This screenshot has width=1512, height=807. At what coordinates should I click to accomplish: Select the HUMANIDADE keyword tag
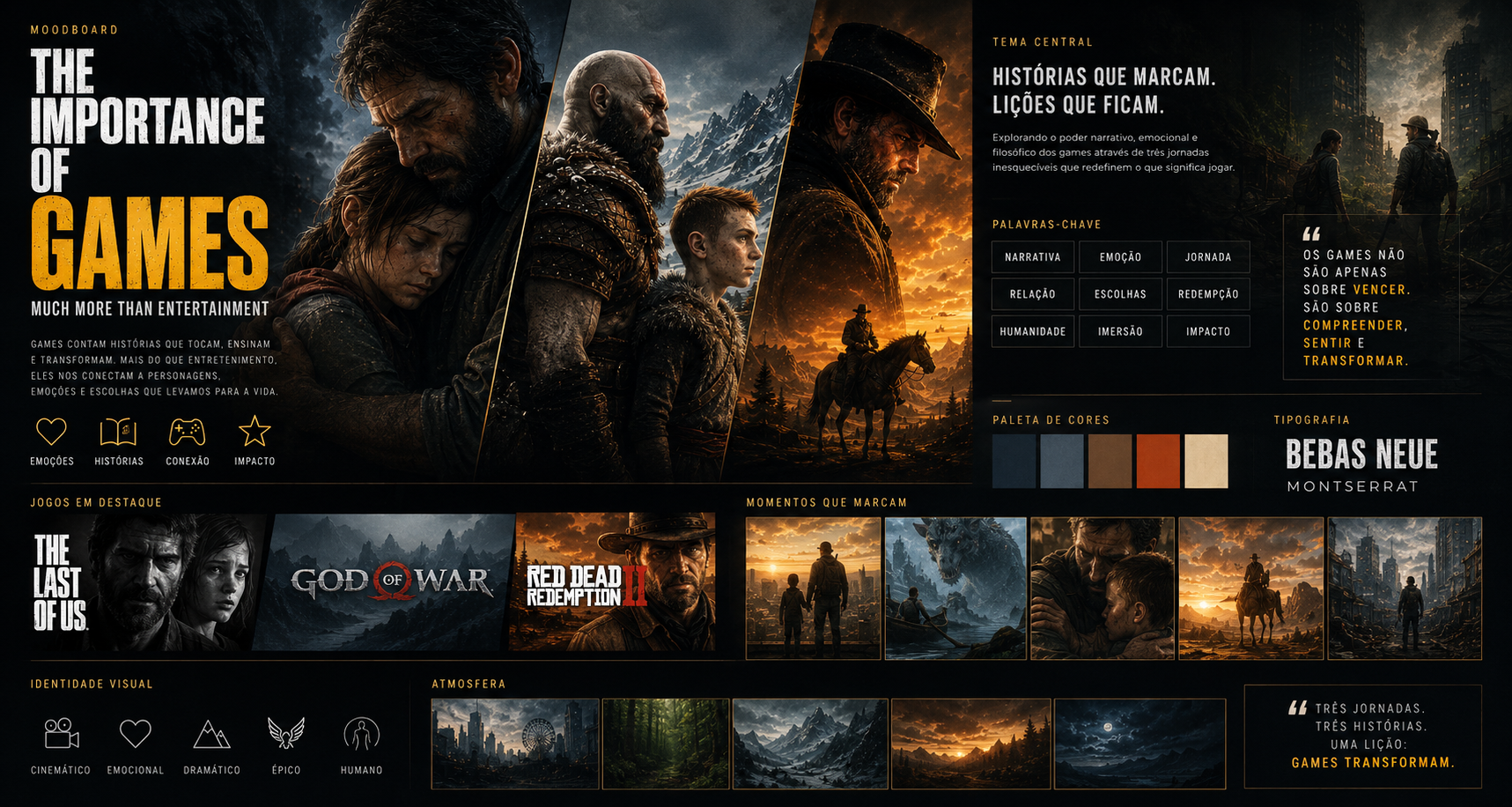1033,331
